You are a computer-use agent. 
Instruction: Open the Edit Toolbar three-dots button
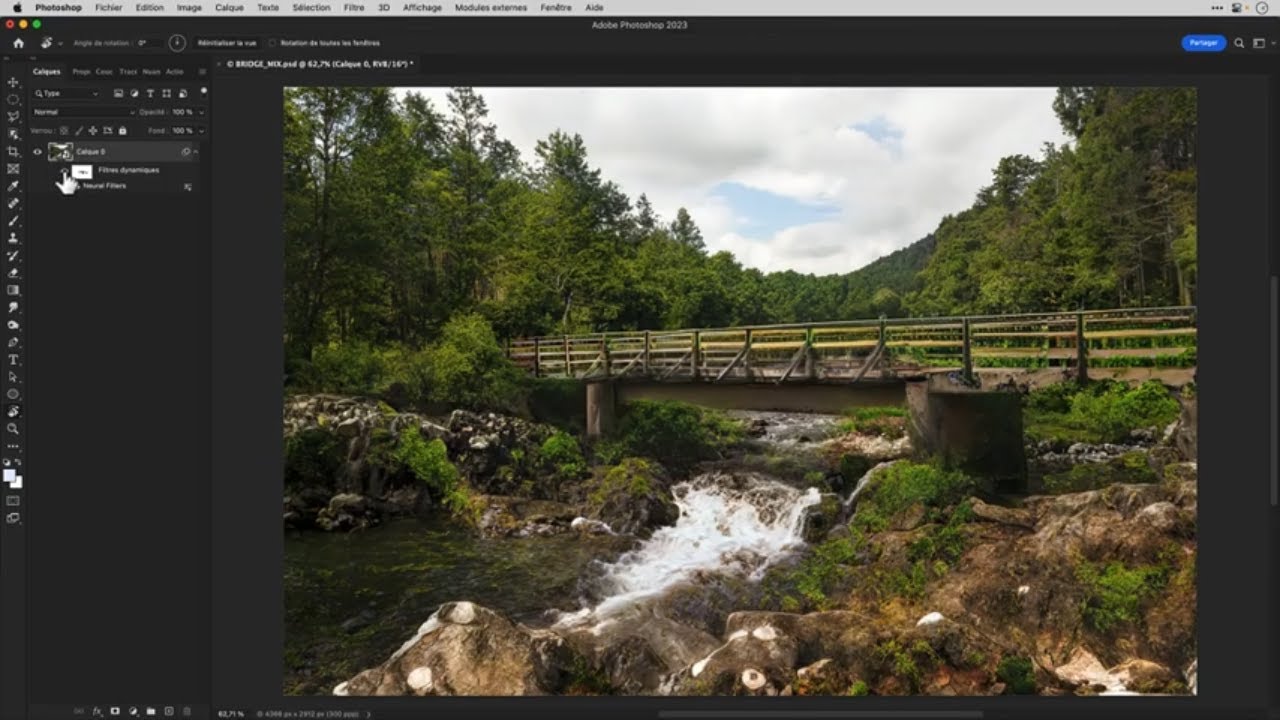point(13,446)
